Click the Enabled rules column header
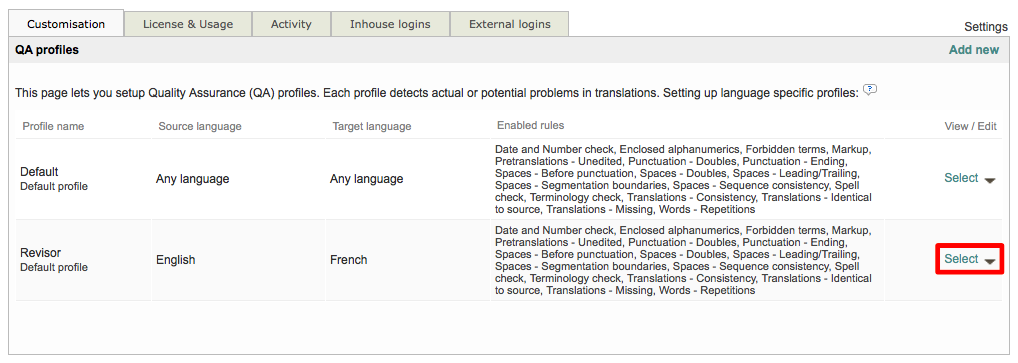 [530, 125]
